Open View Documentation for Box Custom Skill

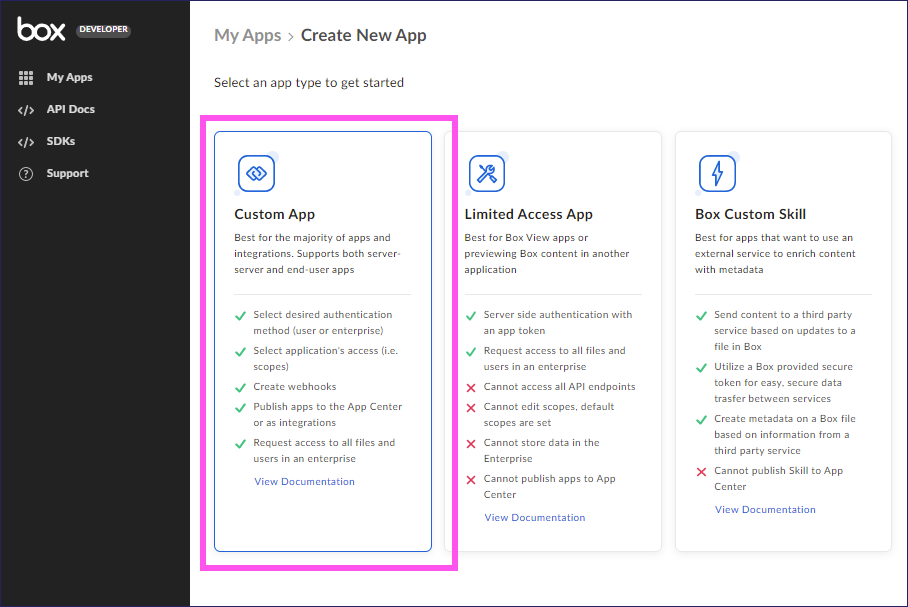[765, 509]
